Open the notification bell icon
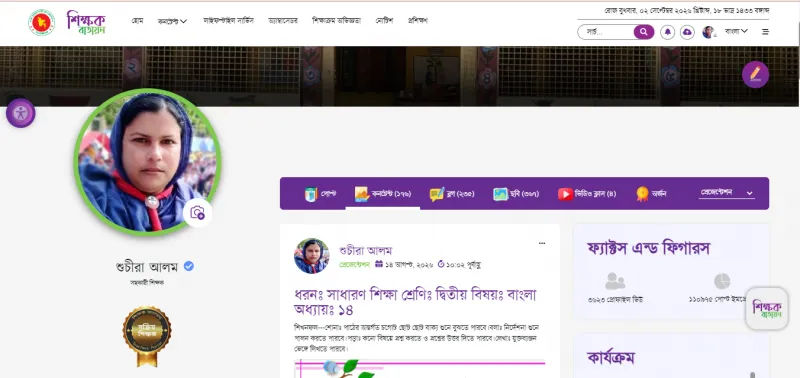 [x=667, y=32]
